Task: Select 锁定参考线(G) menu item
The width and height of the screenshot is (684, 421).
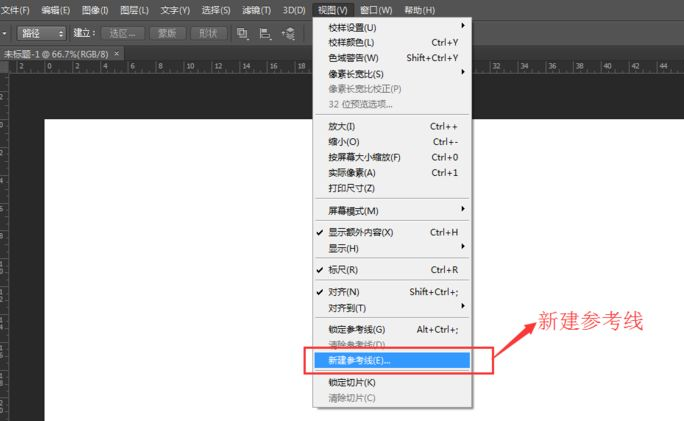Action: coord(392,329)
